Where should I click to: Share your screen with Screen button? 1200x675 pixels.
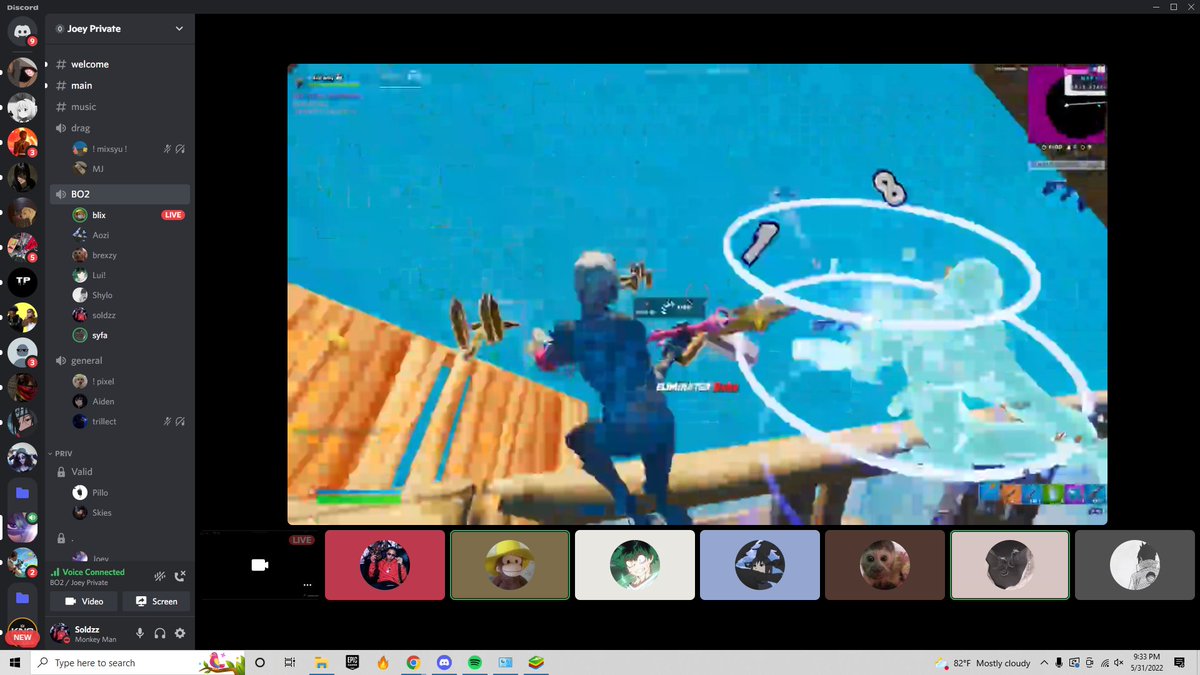(x=156, y=601)
